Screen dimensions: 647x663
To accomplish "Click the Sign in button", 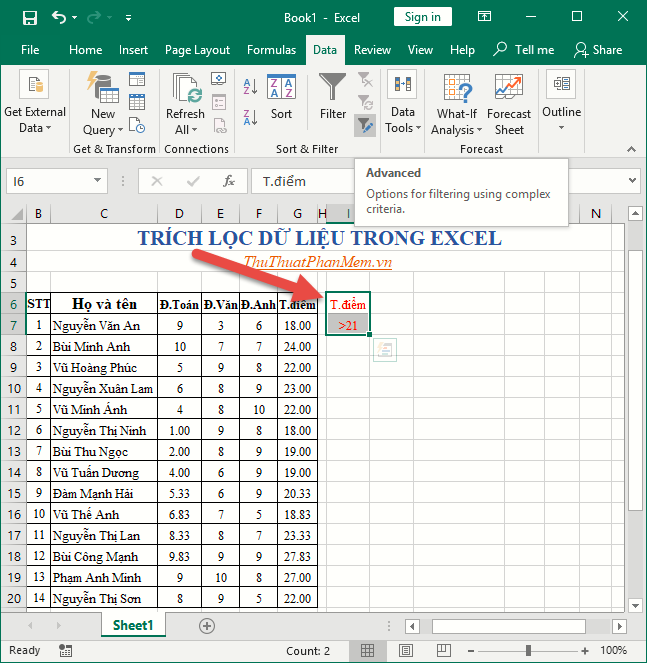I will (422, 16).
